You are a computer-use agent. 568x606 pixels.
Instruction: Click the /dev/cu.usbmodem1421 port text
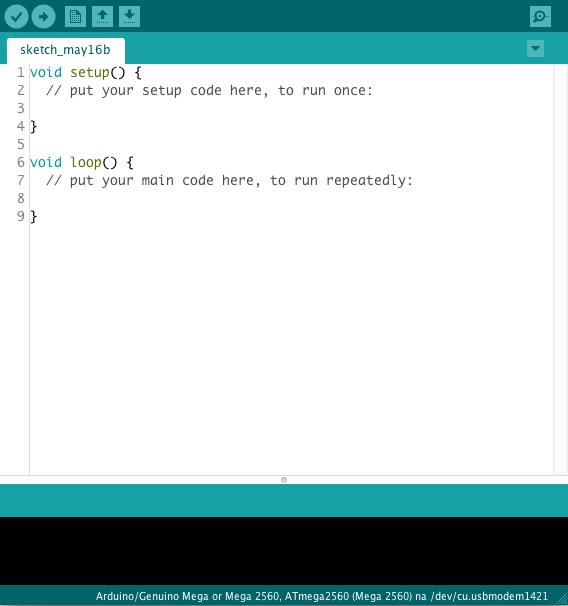(489, 596)
